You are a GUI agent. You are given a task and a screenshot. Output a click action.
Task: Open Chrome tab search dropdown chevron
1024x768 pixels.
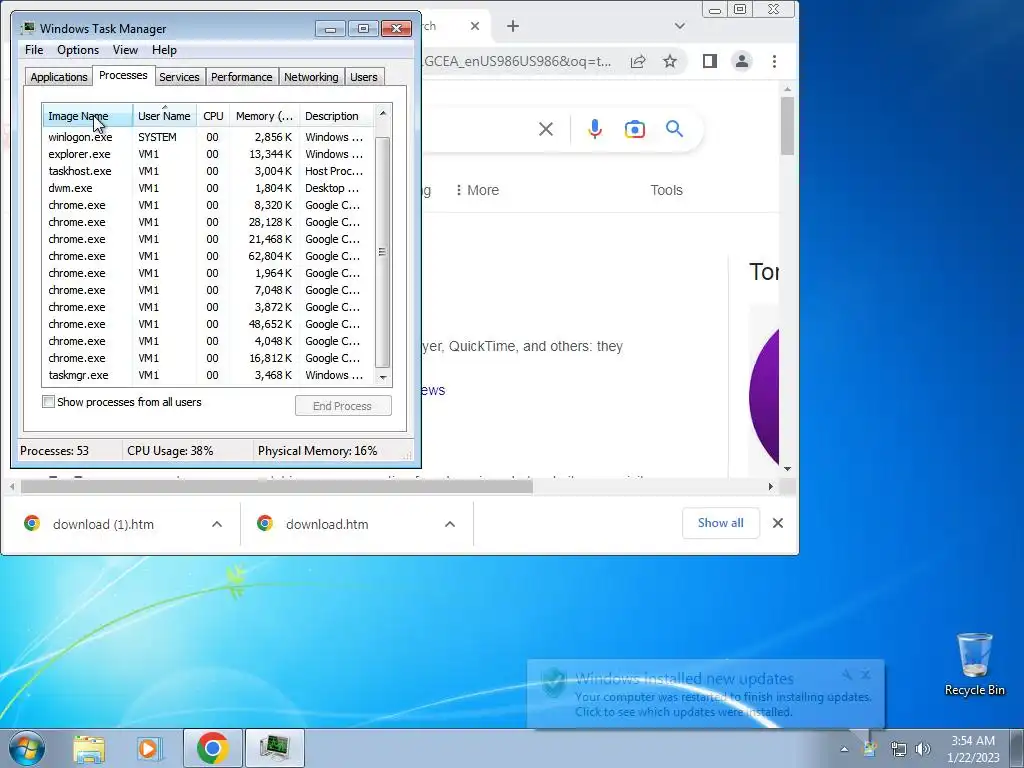coord(680,26)
